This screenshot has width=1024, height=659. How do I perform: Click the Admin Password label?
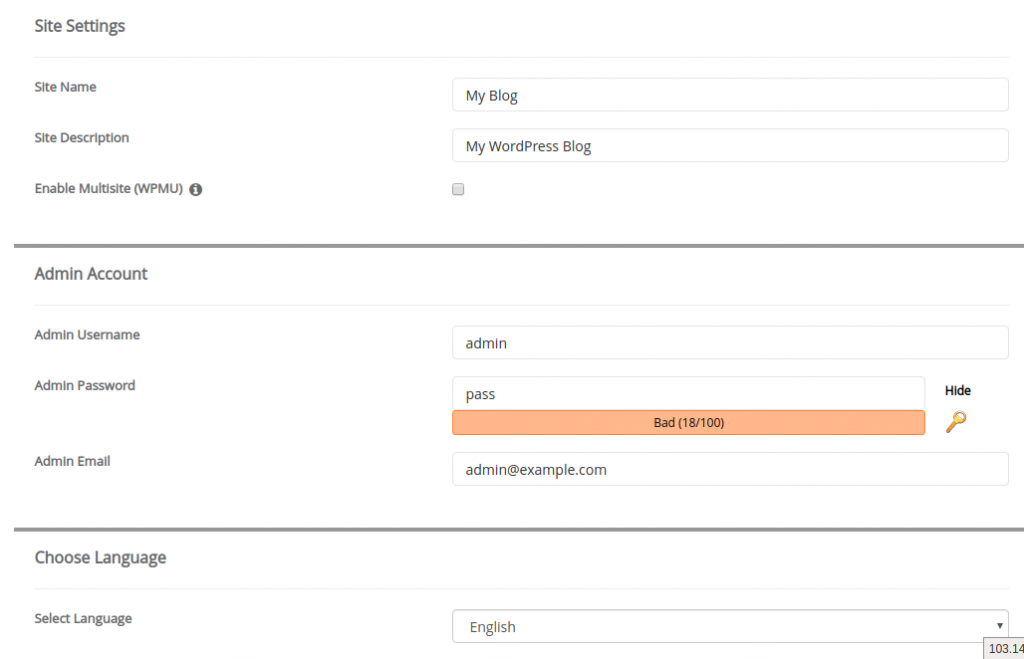(x=85, y=385)
